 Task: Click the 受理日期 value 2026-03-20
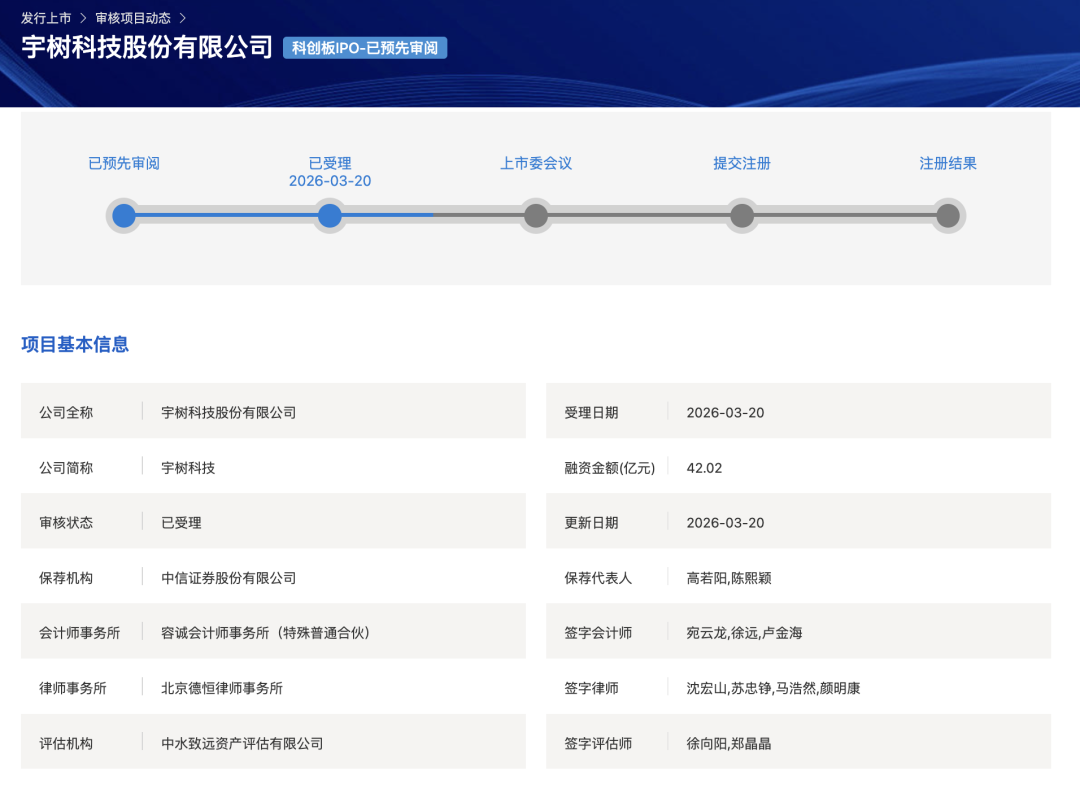click(x=723, y=412)
